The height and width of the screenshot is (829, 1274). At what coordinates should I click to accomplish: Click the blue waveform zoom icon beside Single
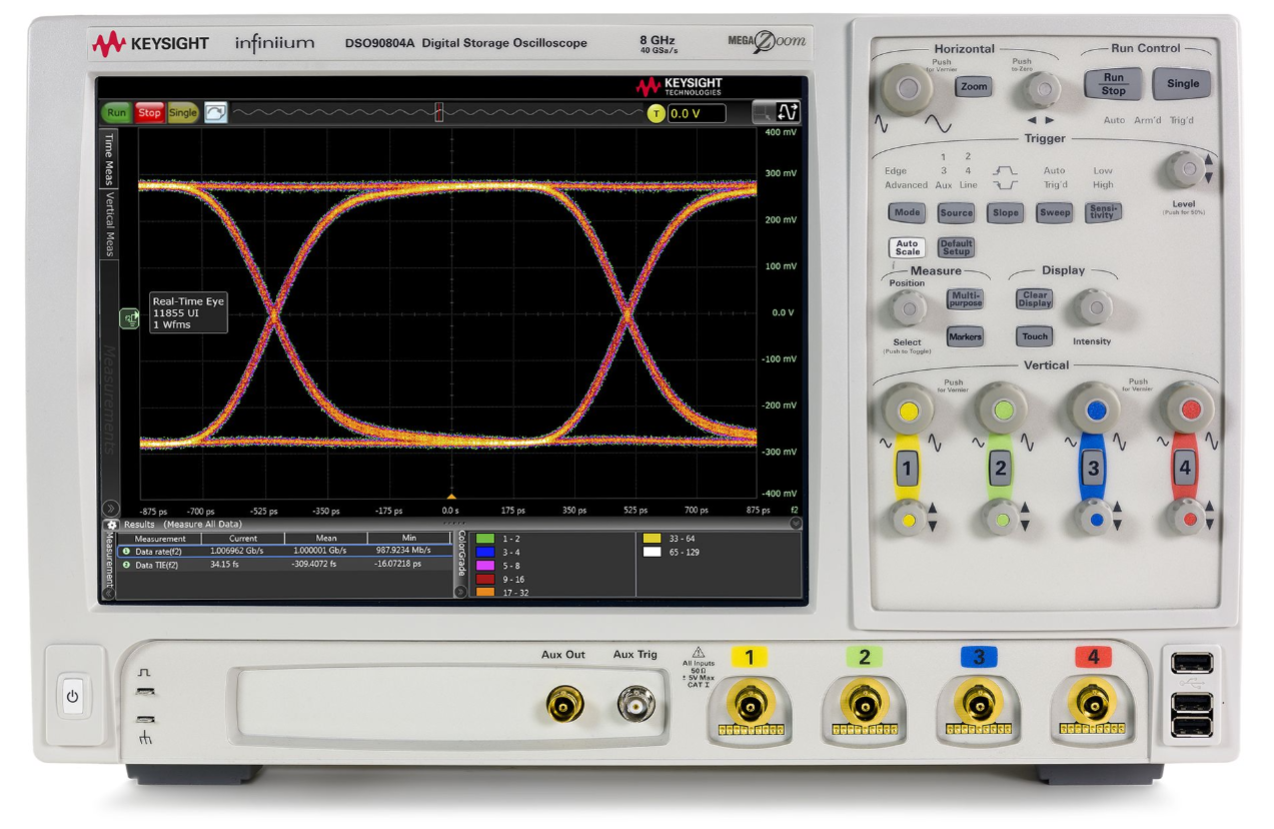pyautogui.click(x=213, y=112)
